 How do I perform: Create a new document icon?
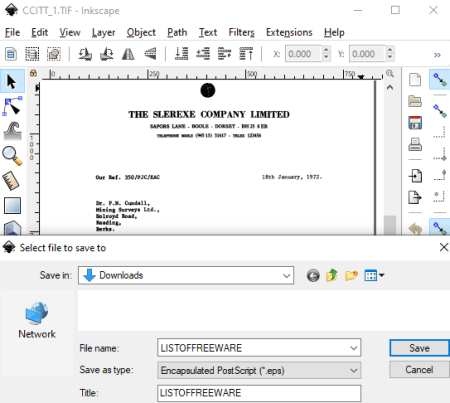(x=415, y=80)
